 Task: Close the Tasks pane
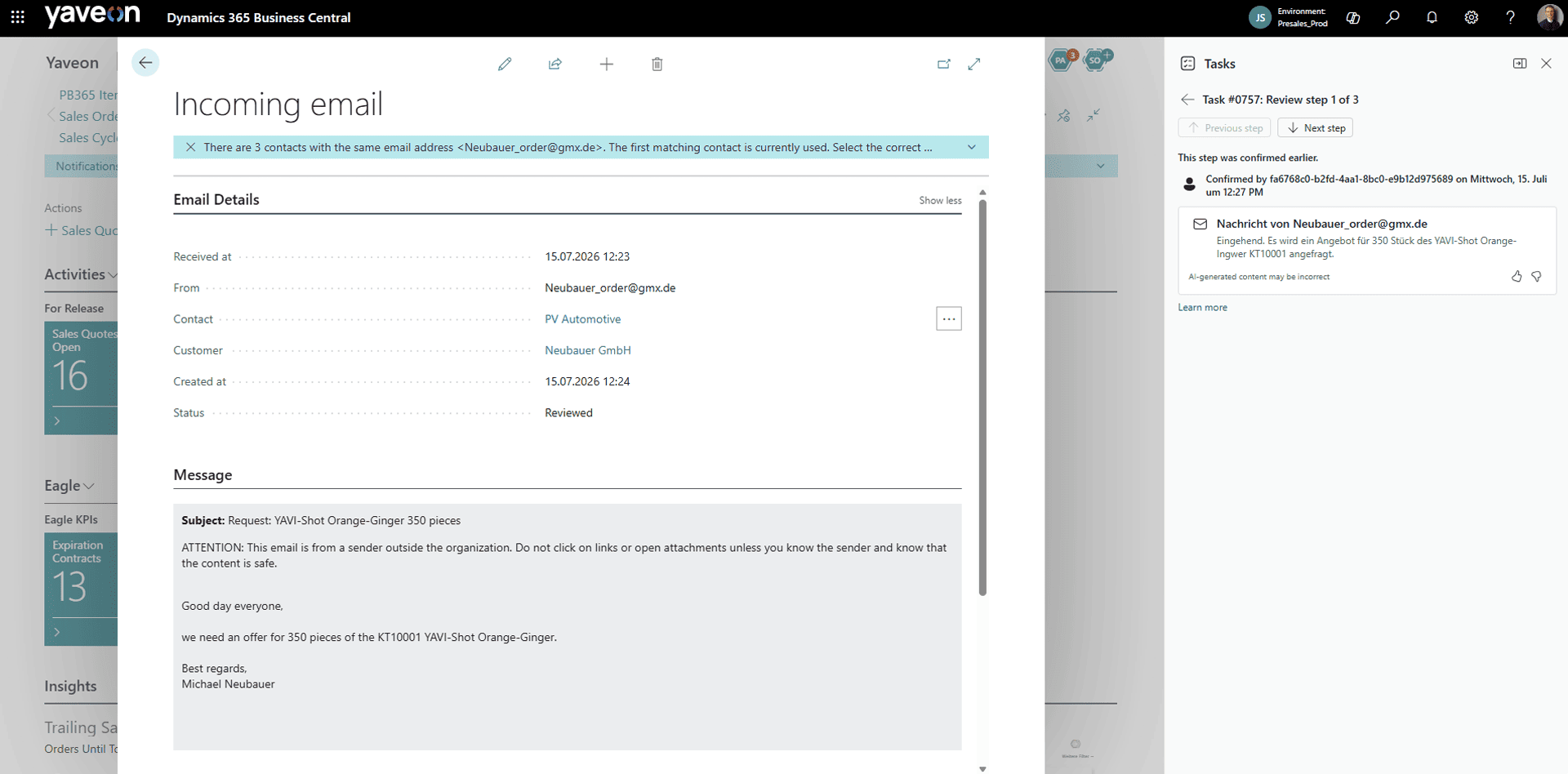click(x=1546, y=64)
